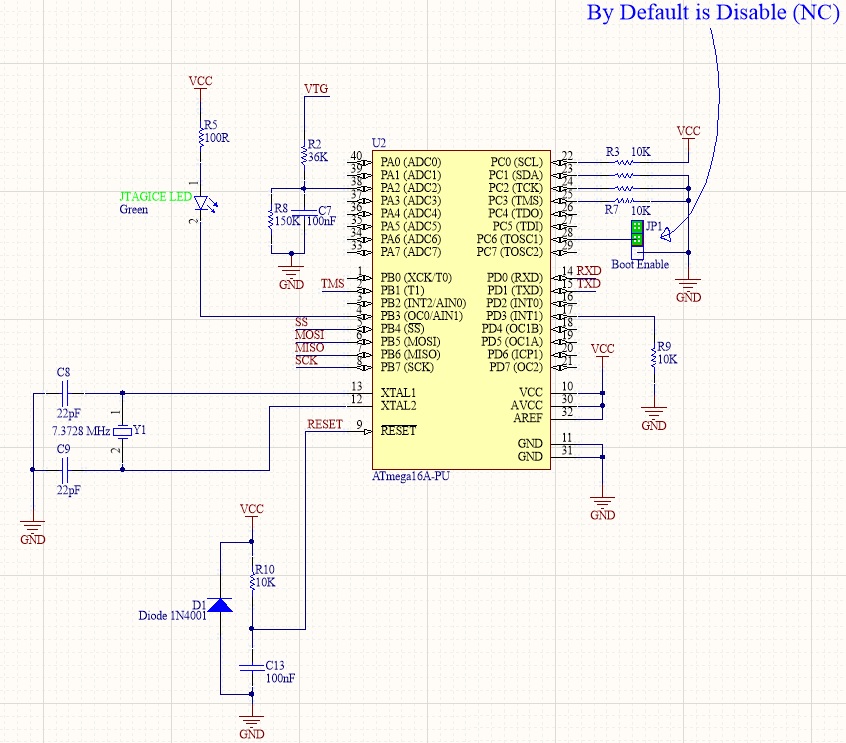The width and height of the screenshot is (846, 743).
Task: Select the GND symbol below the JP1 jumper
Action: pyautogui.click(x=688, y=287)
